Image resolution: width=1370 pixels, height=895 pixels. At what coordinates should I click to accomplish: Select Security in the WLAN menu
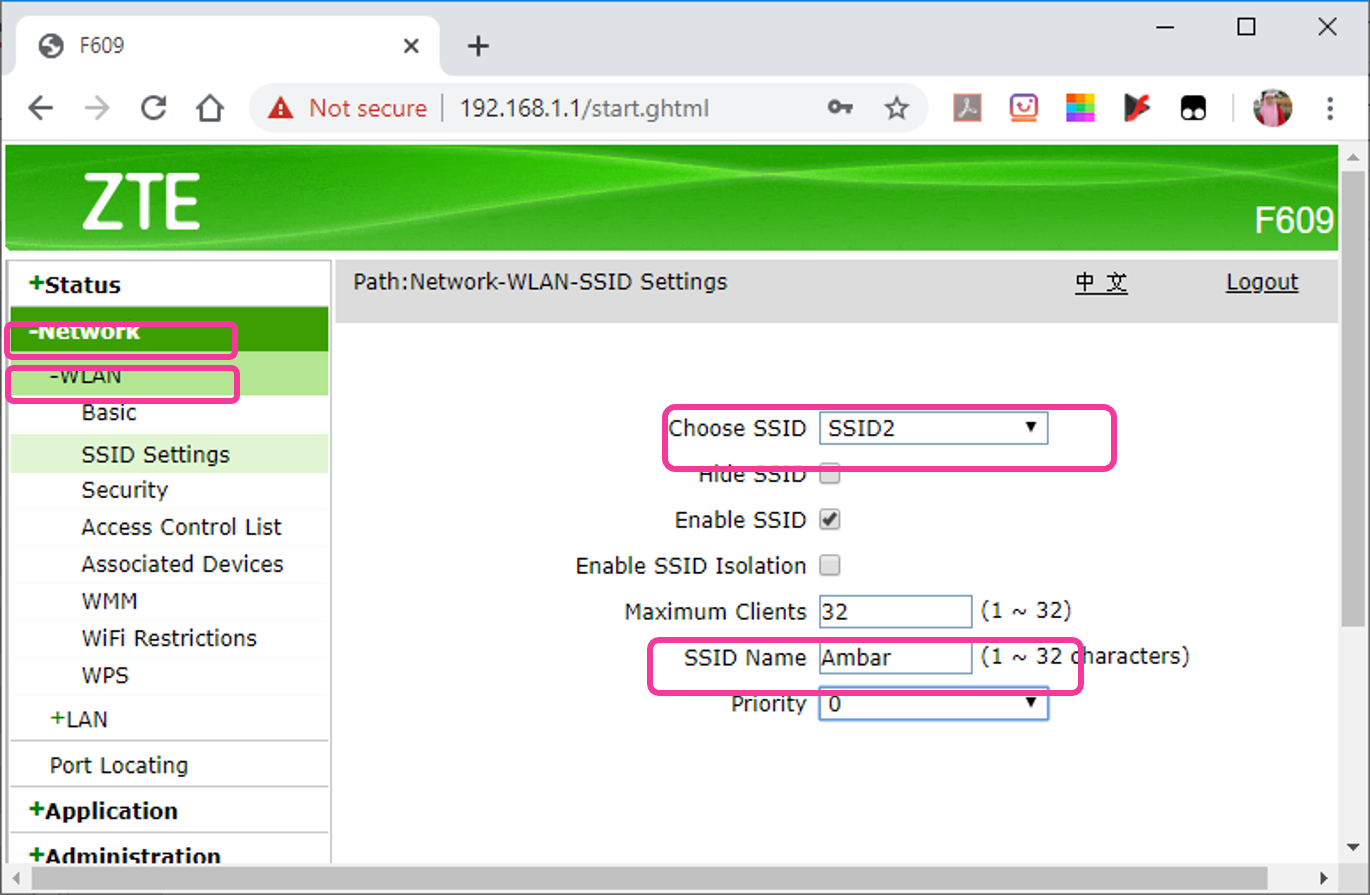coord(124,490)
